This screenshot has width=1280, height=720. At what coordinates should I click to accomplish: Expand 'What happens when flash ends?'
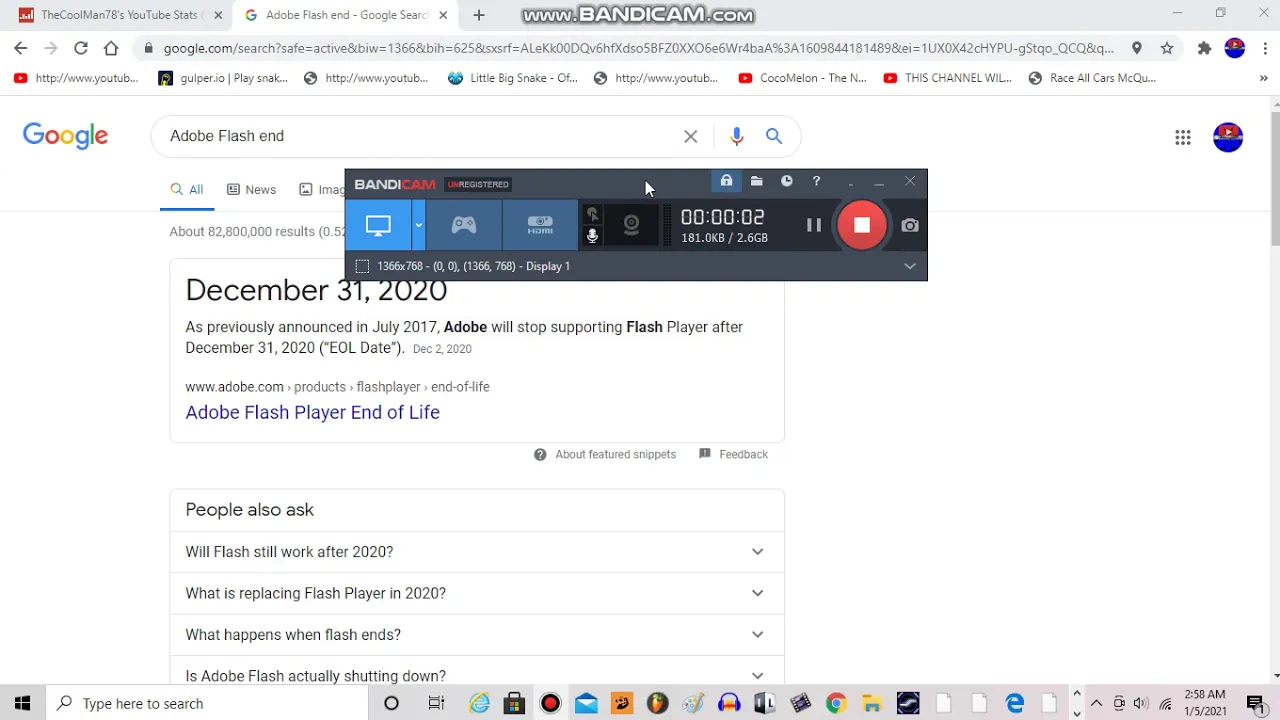pyautogui.click(x=477, y=635)
